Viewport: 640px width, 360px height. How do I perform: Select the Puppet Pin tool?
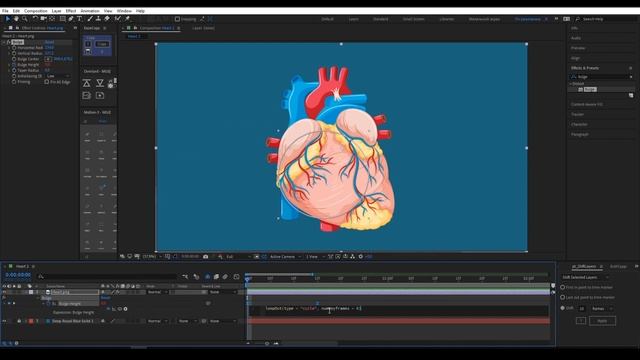point(127,19)
